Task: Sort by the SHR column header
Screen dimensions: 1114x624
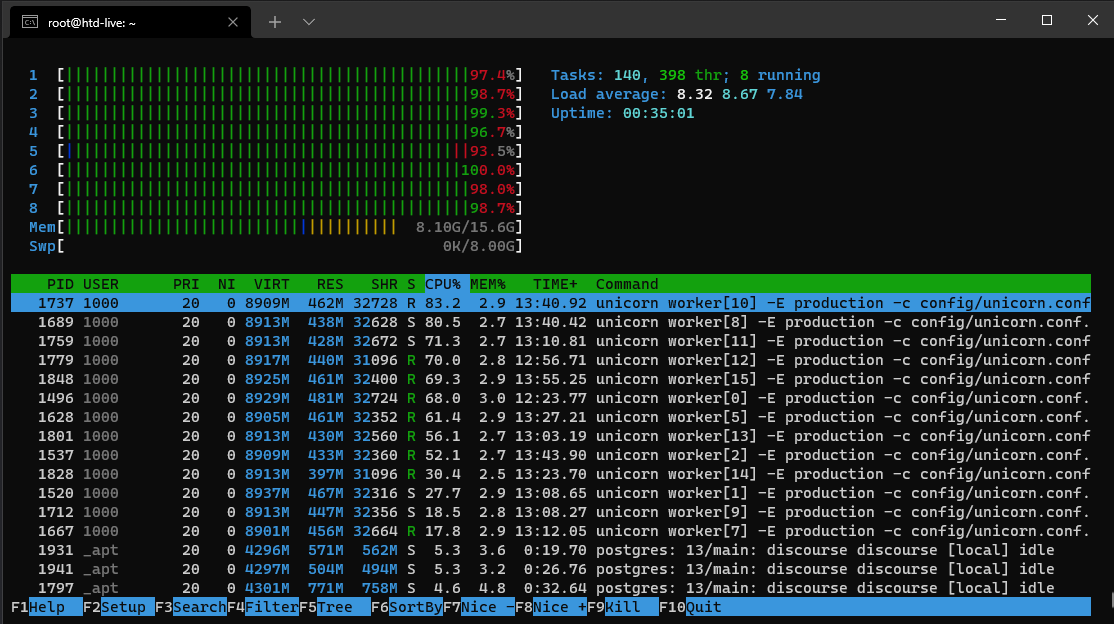Action: click(384, 284)
